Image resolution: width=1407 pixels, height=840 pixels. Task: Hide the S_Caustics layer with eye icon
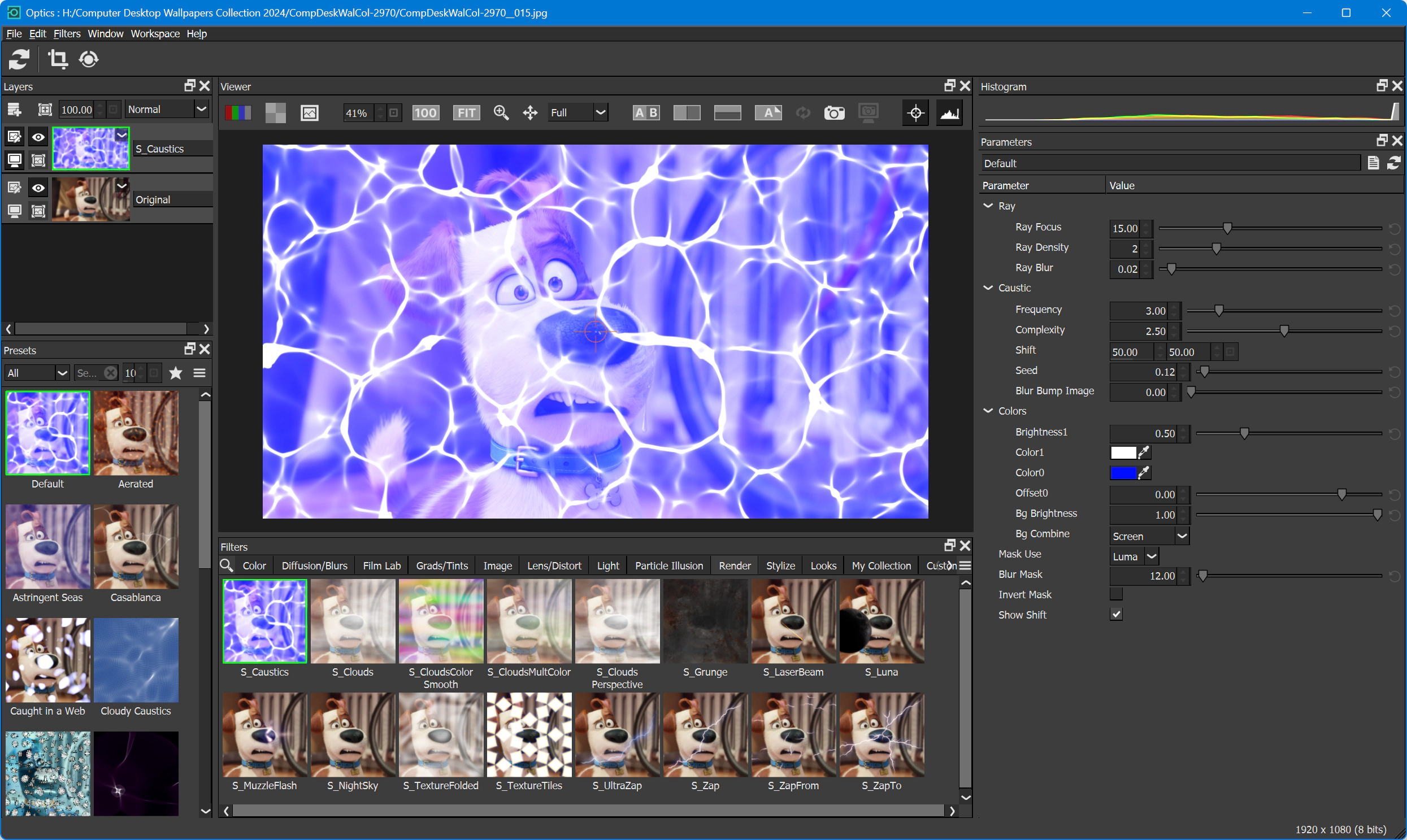click(x=38, y=137)
